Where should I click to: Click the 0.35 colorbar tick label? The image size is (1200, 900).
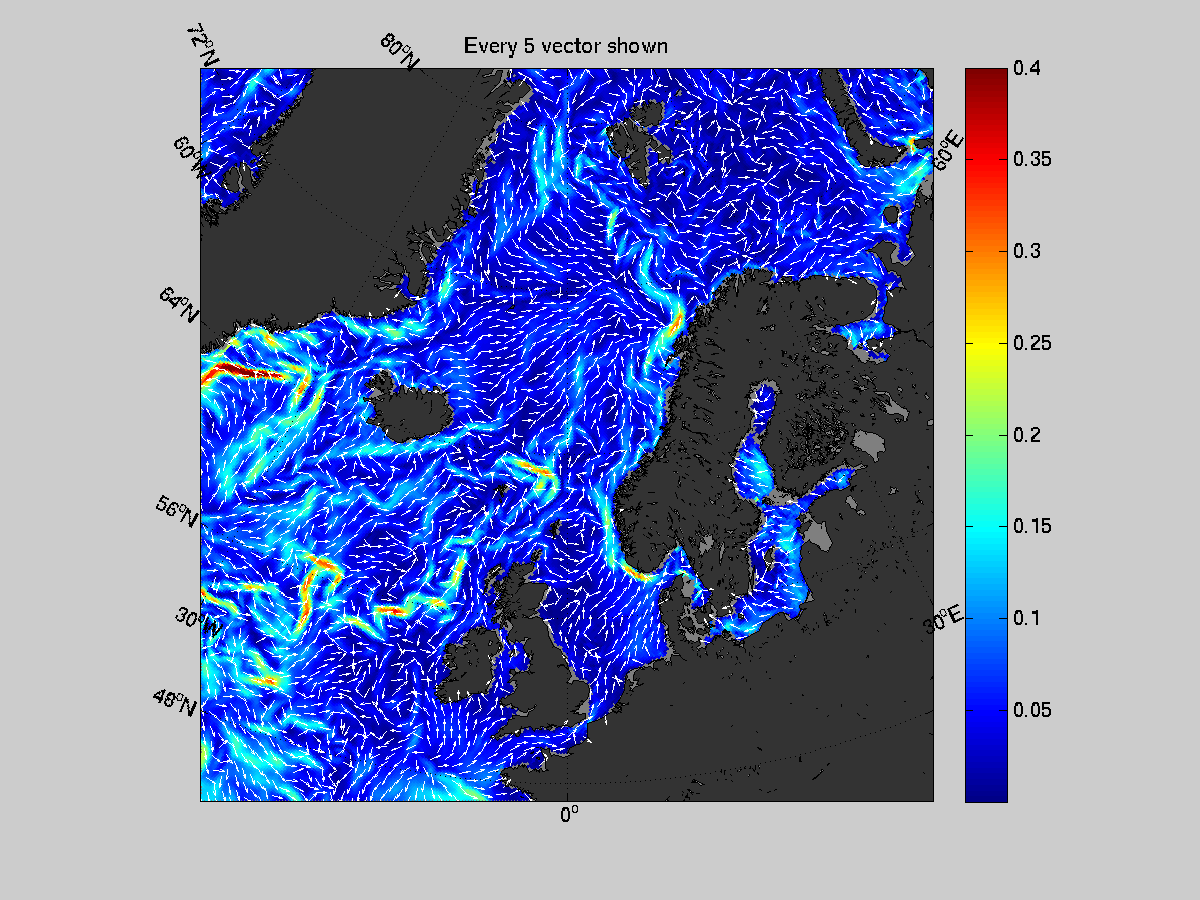pos(1033,159)
